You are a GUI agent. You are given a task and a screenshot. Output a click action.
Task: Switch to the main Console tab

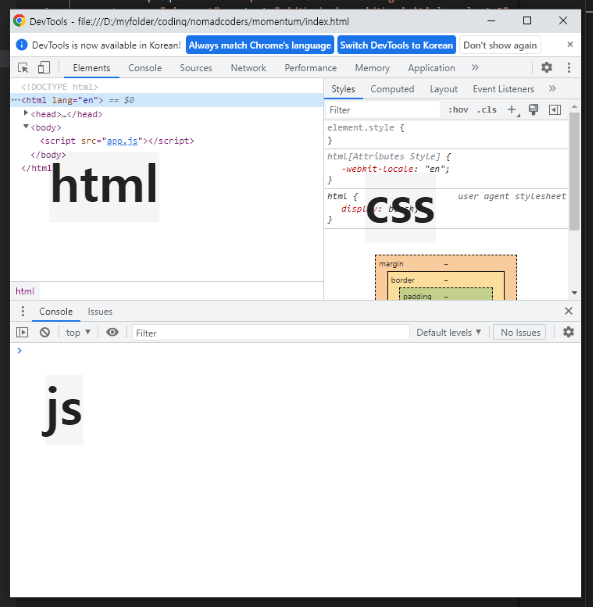145,68
